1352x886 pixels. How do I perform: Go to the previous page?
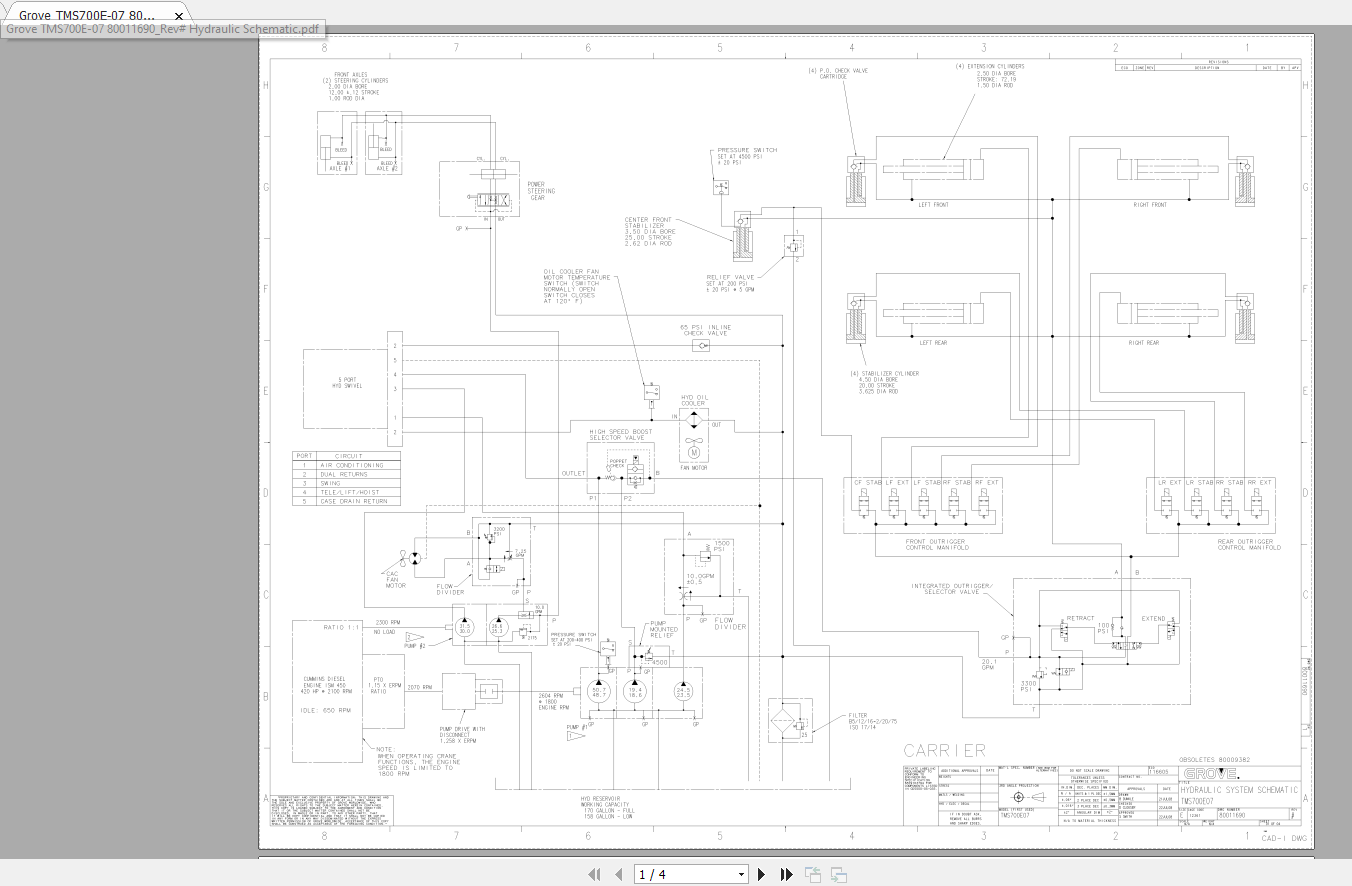click(618, 874)
